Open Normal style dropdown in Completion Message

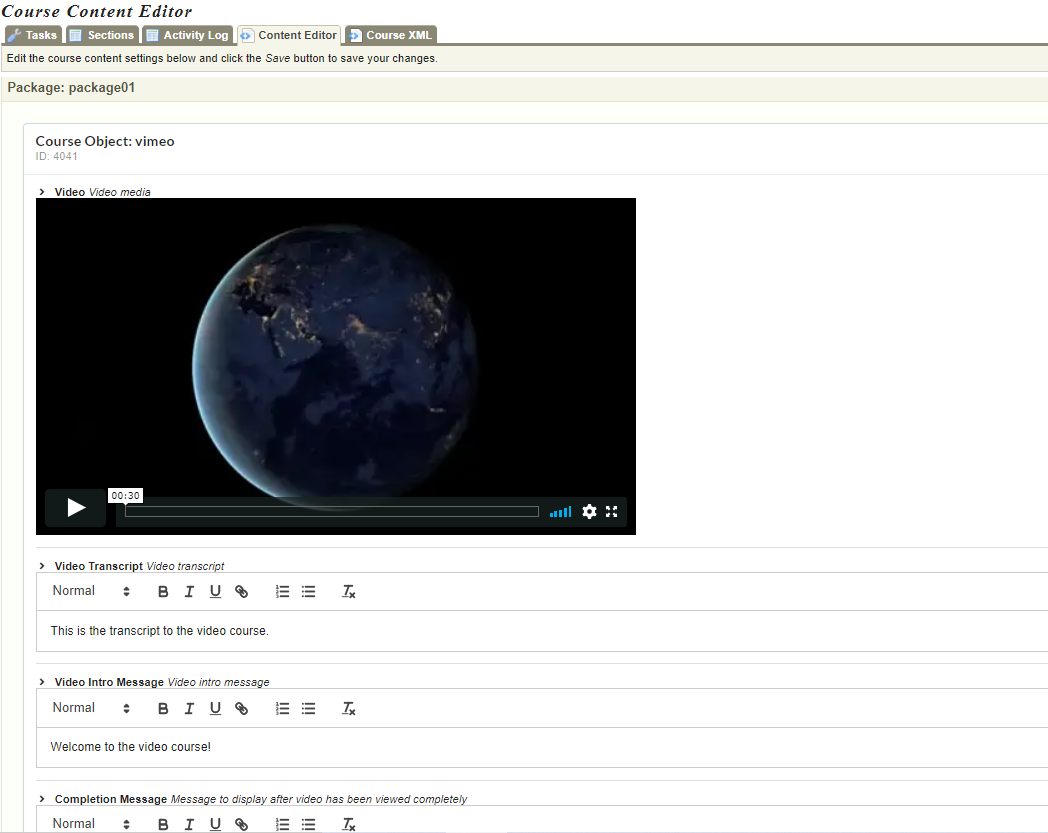point(91,824)
